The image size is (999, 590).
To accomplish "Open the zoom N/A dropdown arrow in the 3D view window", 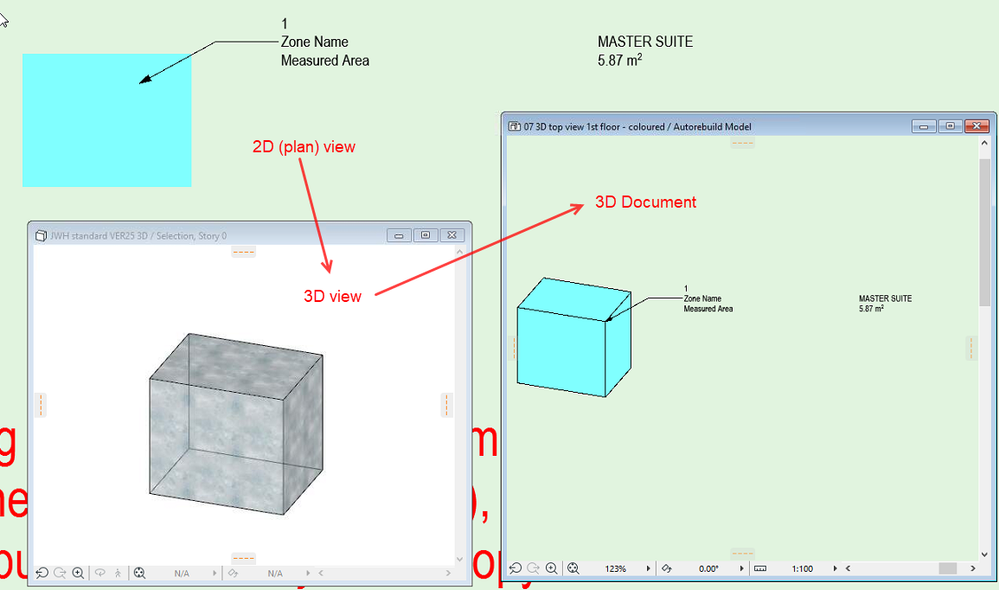I will (214, 573).
